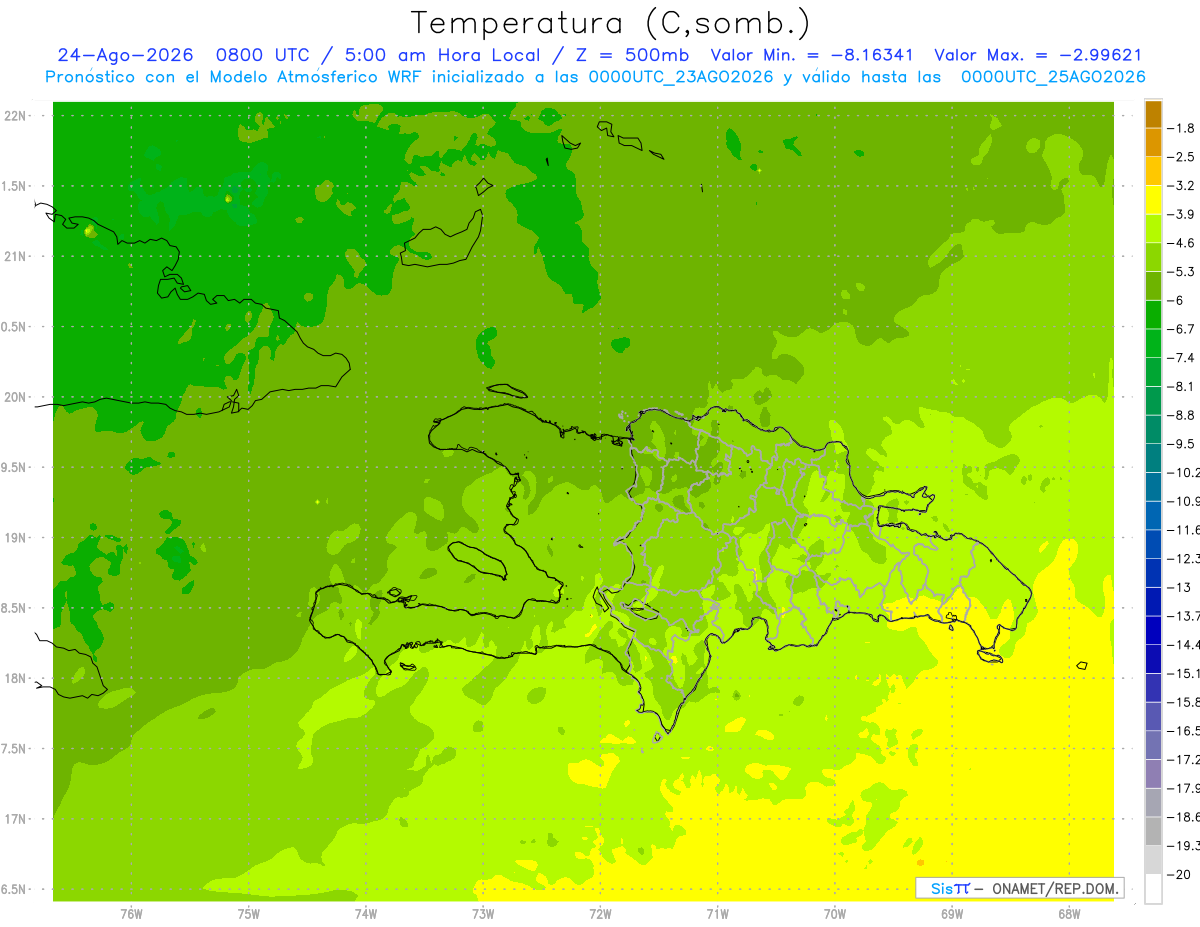
Task: Click the "19N" latitude label
Action: click(15, 538)
